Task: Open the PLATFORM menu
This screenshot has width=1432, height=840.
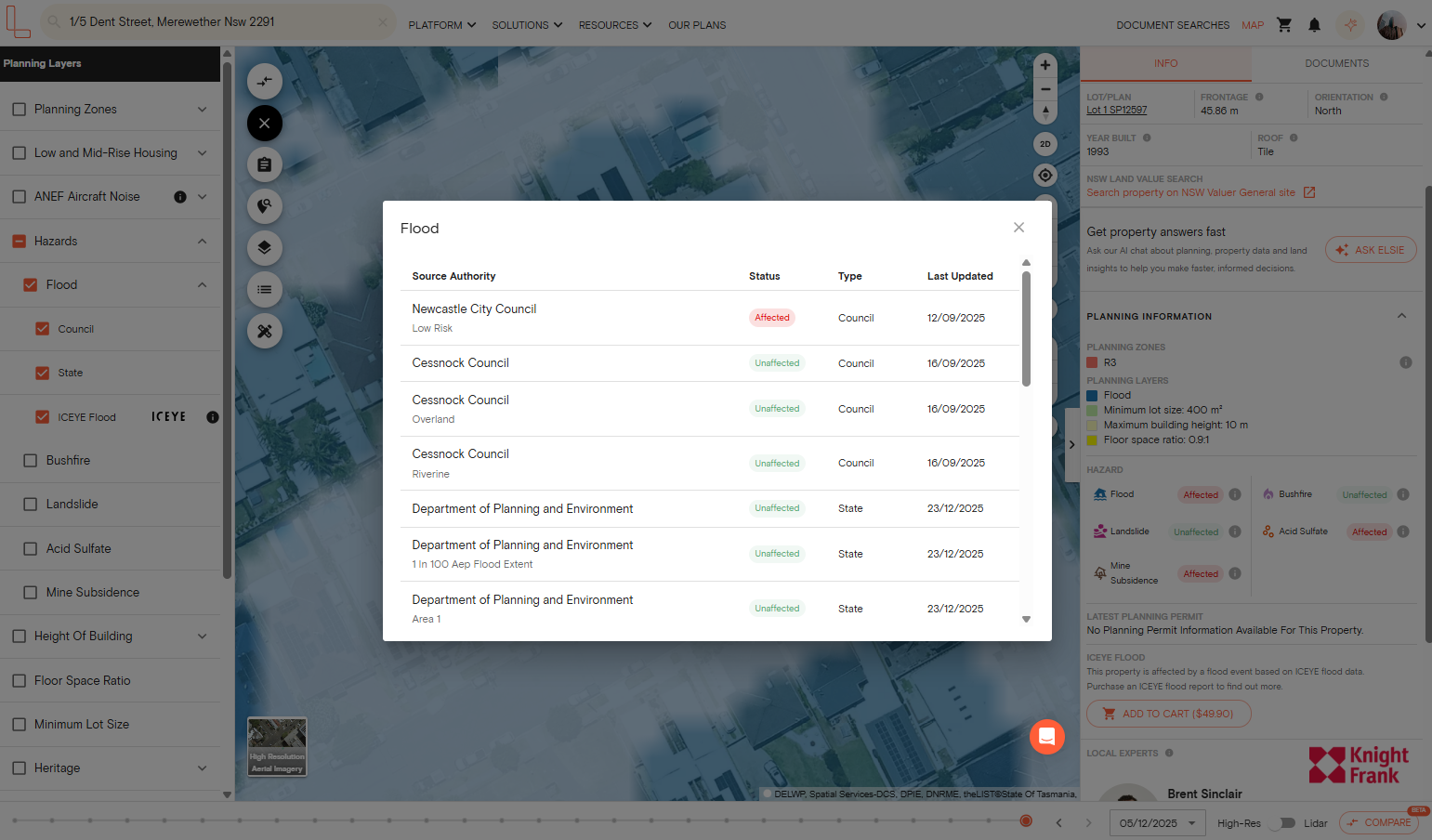Action: click(442, 25)
